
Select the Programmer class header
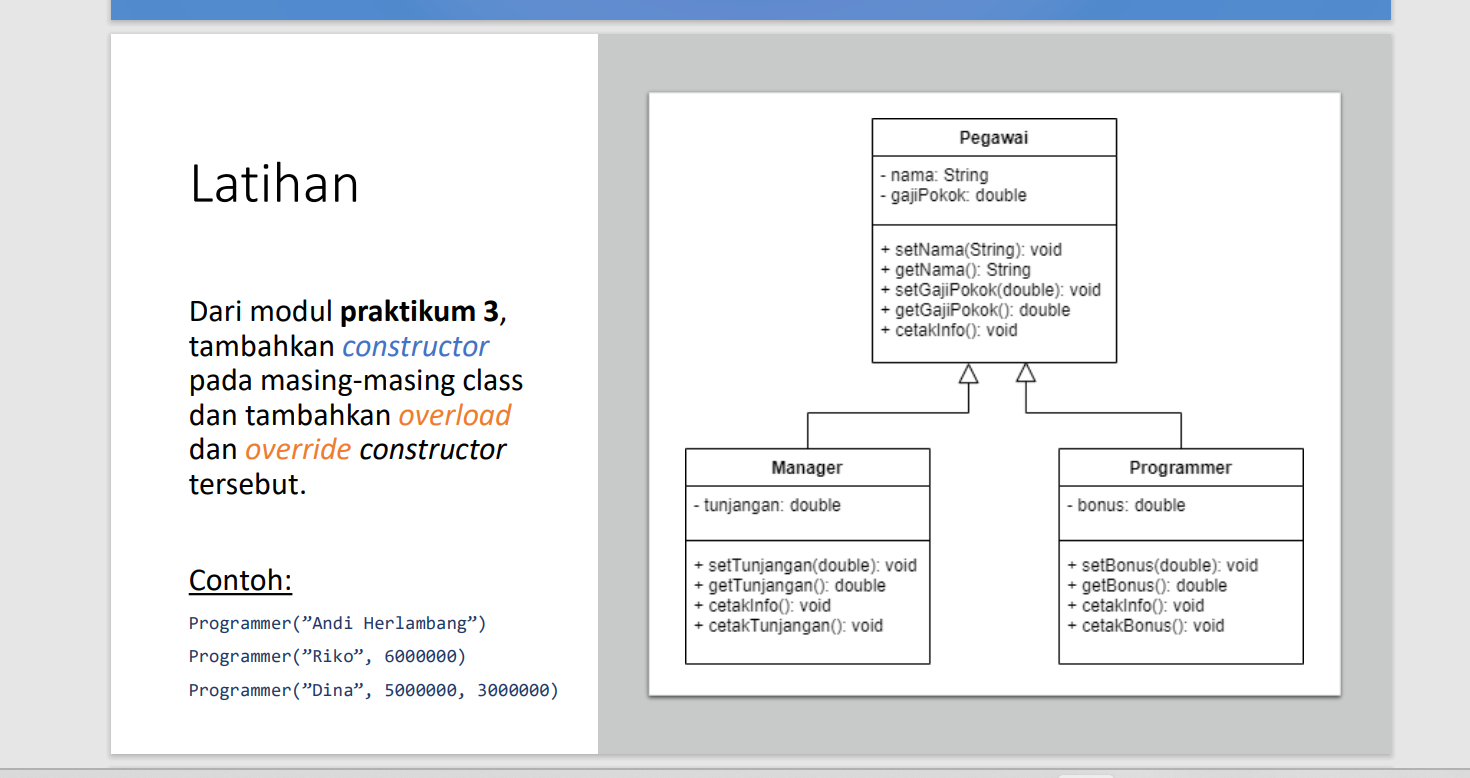pos(1179,467)
